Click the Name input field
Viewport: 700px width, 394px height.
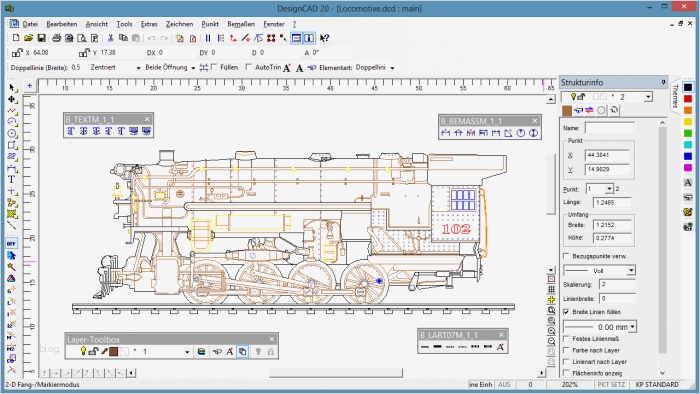point(609,128)
